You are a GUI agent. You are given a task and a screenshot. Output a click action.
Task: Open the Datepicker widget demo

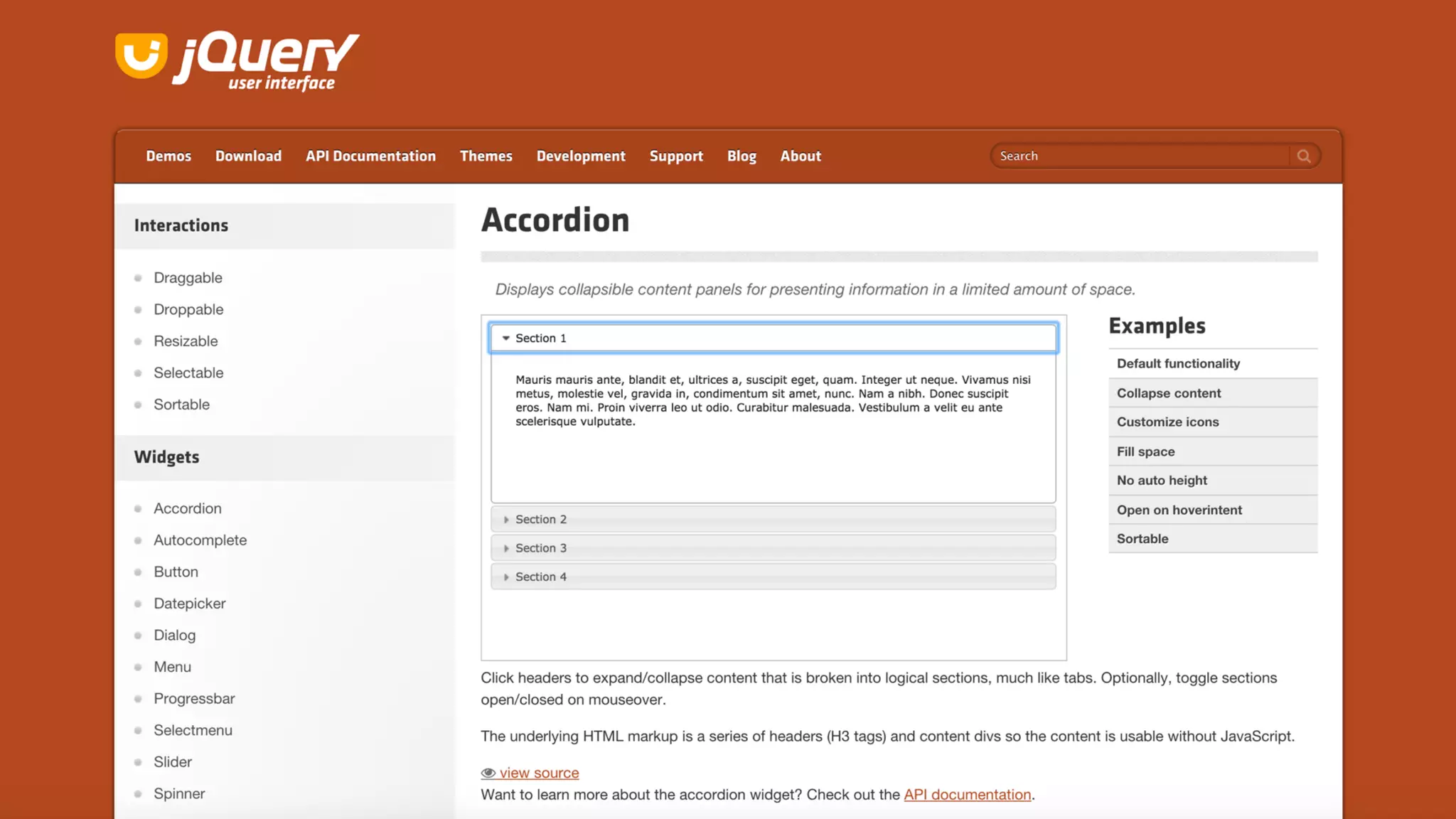click(x=189, y=604)
